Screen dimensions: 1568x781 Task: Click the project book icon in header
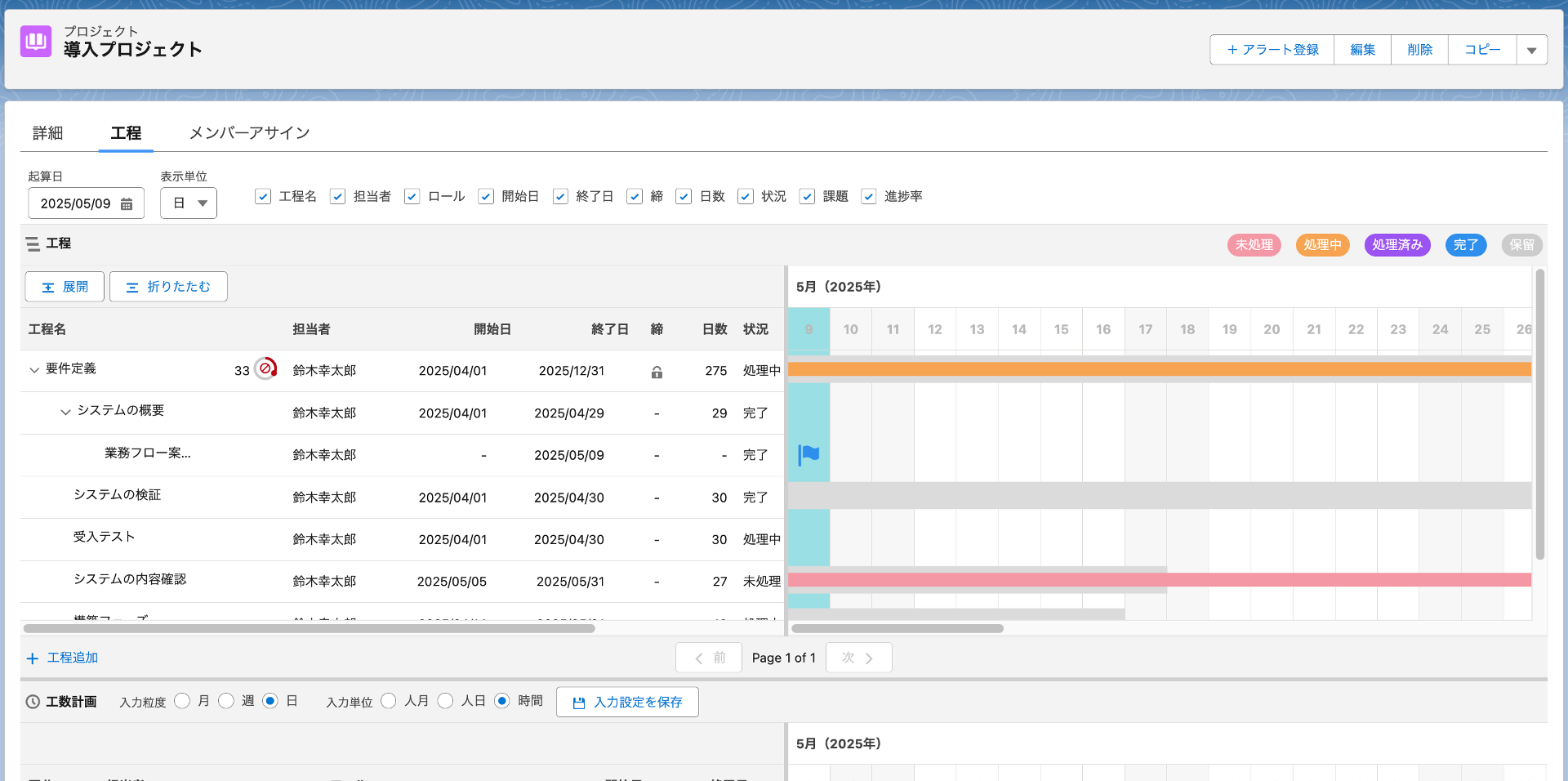(36, 41)
